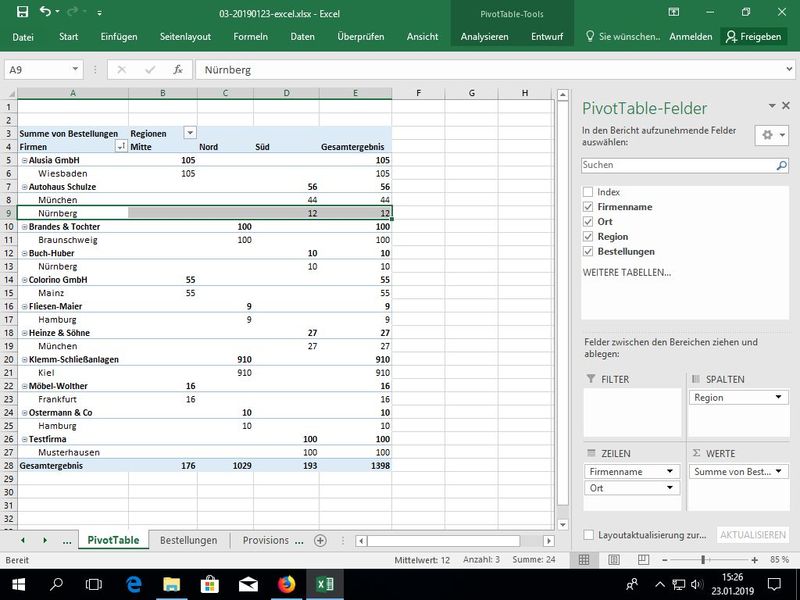
Task: Collapse the Autohaus Schulze group
Action: pyautogui.click(x=24, y=187)
